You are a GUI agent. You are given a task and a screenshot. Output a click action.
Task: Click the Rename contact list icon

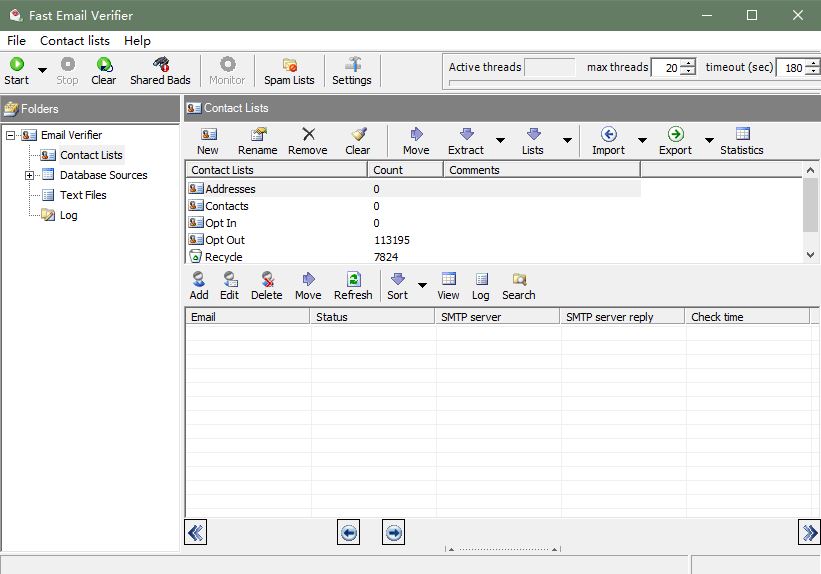coord(258,141)
